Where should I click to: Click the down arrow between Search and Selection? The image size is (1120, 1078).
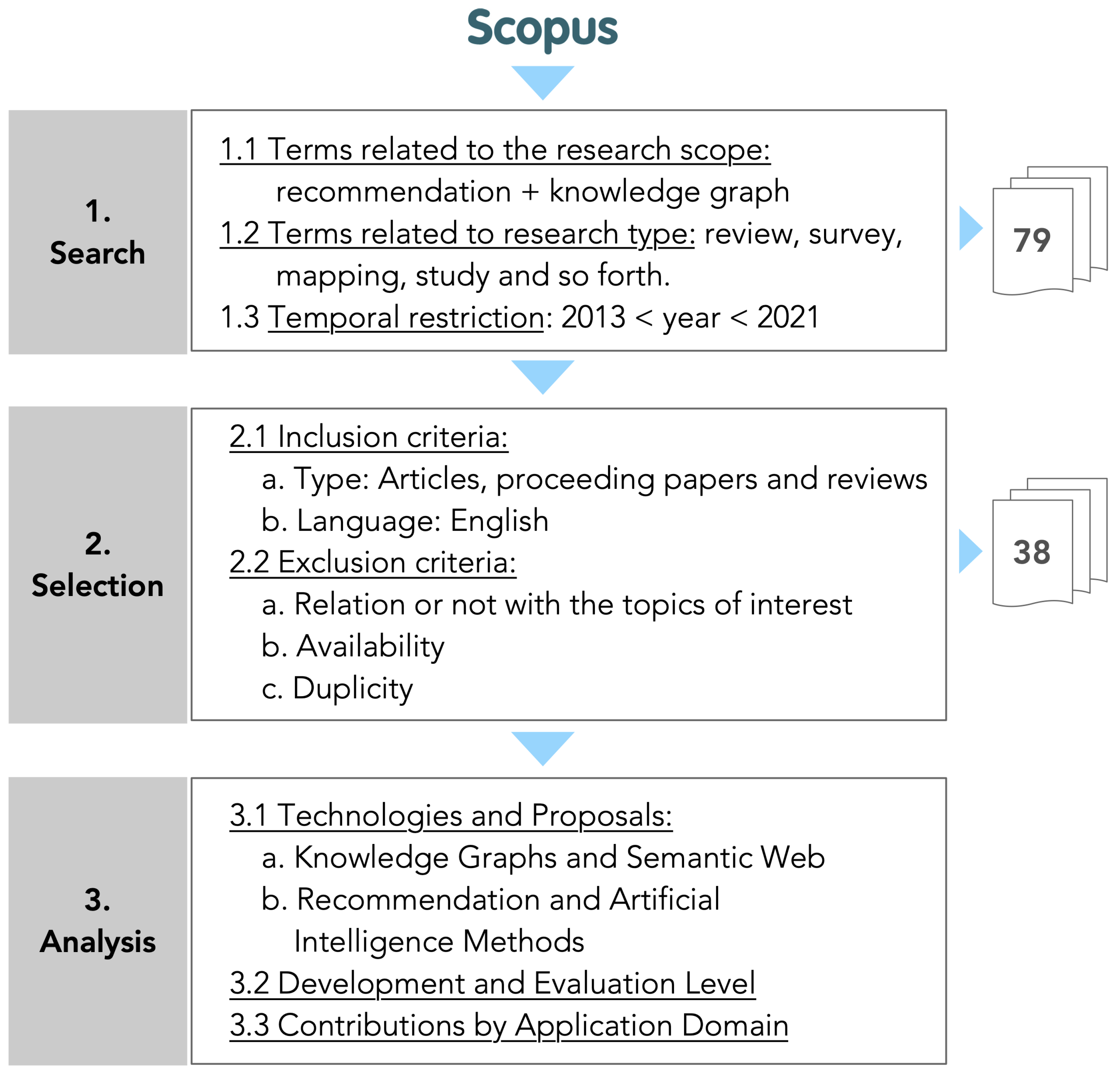point(542,377)
